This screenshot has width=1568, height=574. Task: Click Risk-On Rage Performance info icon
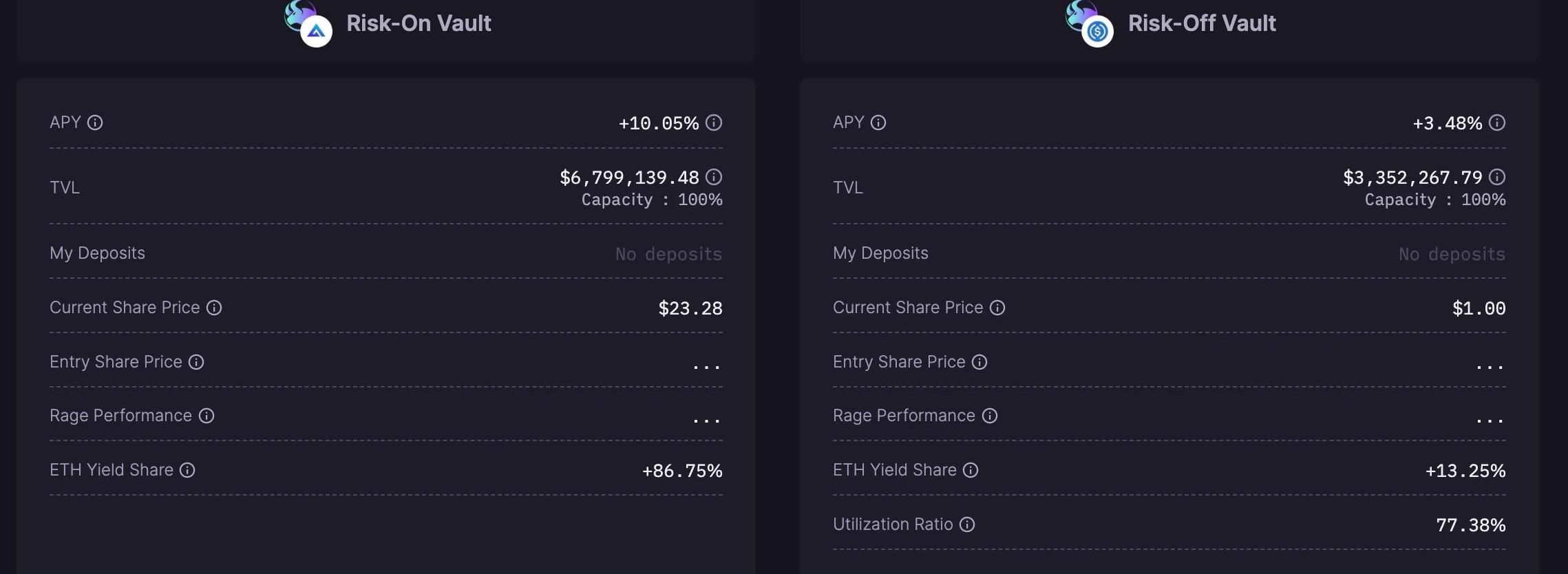pyautogui.click(x=206, y=416)
